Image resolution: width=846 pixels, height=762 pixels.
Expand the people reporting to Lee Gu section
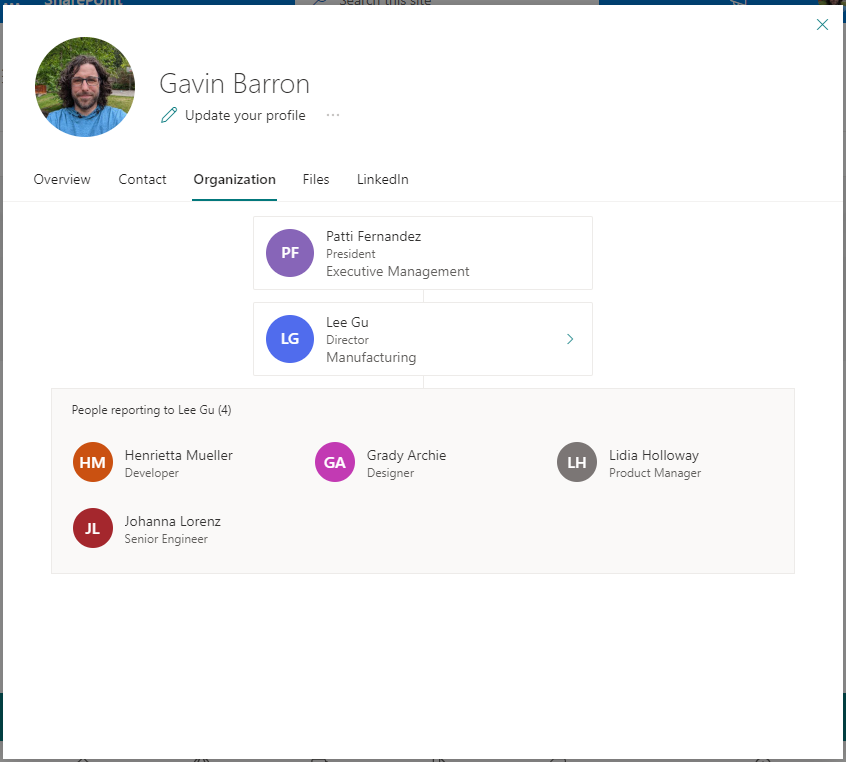click(150, 409)
